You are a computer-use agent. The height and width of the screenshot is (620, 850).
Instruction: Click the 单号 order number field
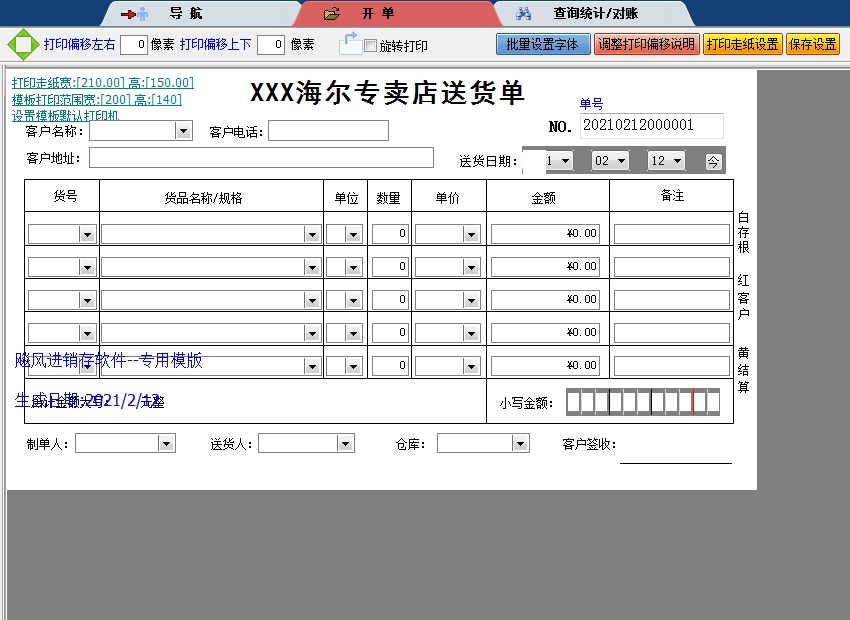coord(651,125)
